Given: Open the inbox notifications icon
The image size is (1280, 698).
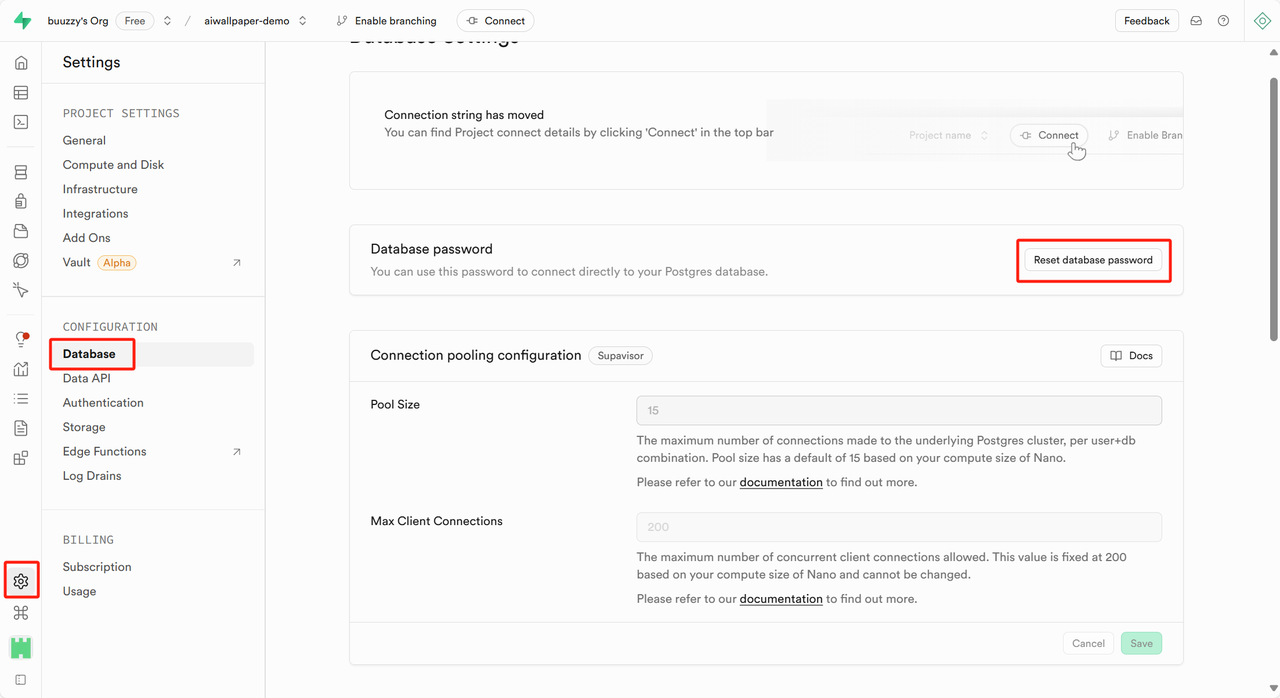Looking at the screenshot, I should coord(1196,21).
